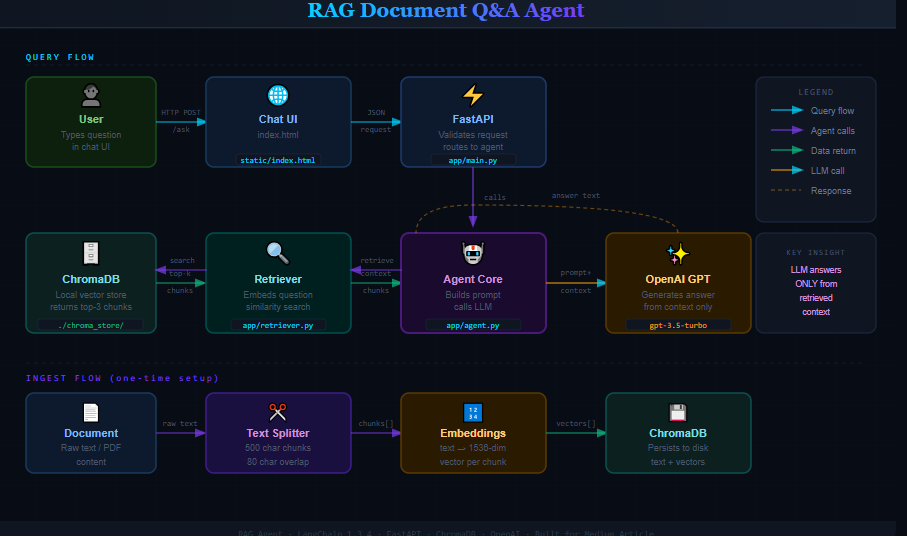Click 'Embeds question similarity search' description
Image resolution: width=907 pixels, height=539 pixels.
(278, 301)
